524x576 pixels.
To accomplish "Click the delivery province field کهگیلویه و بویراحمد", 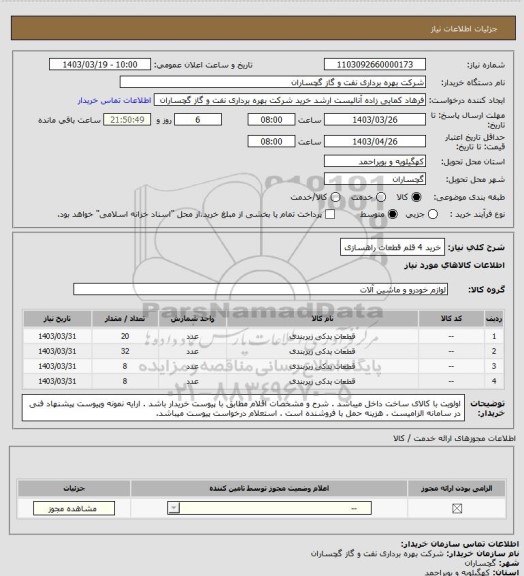I will click(375, 161).
